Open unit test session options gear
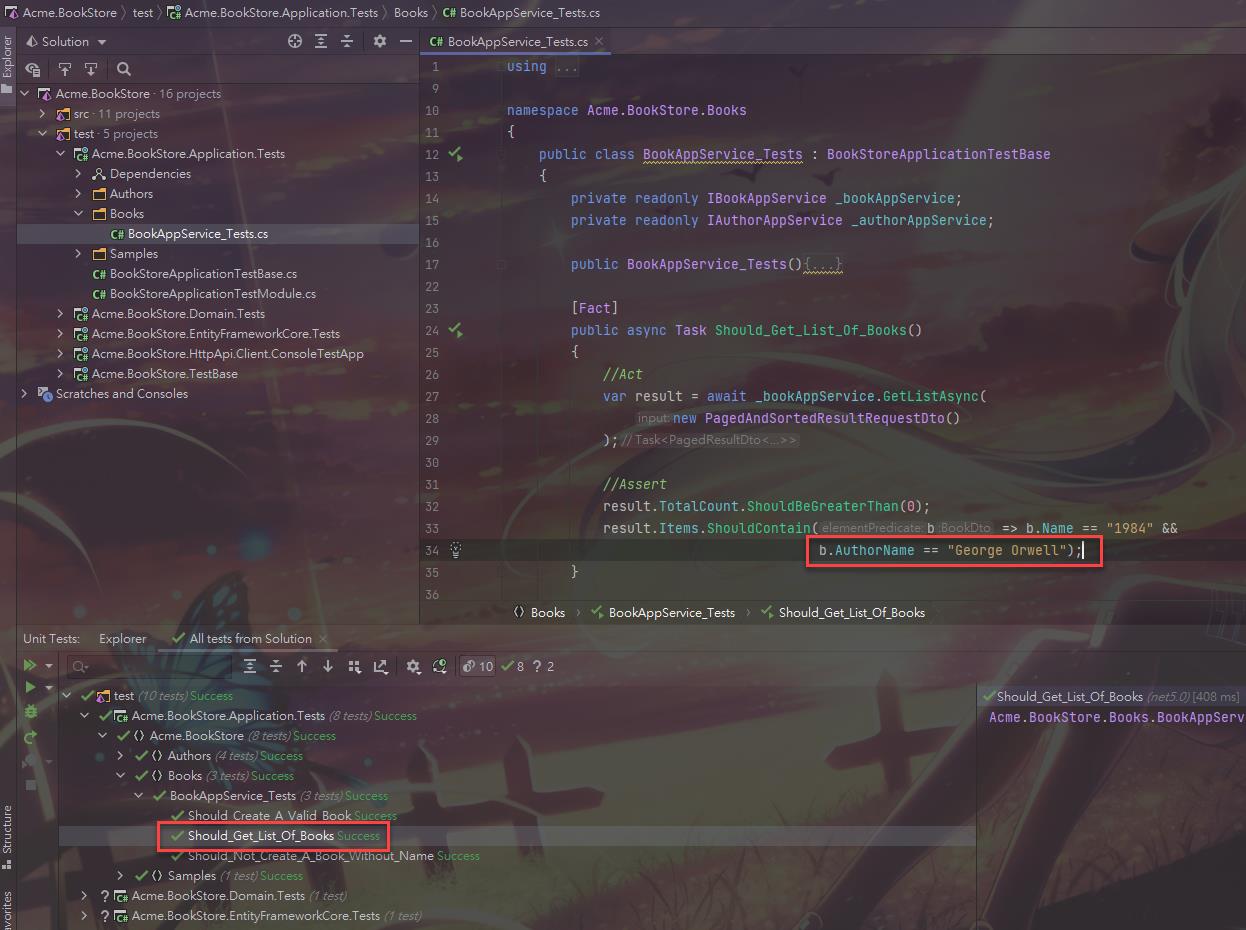The height and width of the screenshot is (930, 1246). pos(413,666)
